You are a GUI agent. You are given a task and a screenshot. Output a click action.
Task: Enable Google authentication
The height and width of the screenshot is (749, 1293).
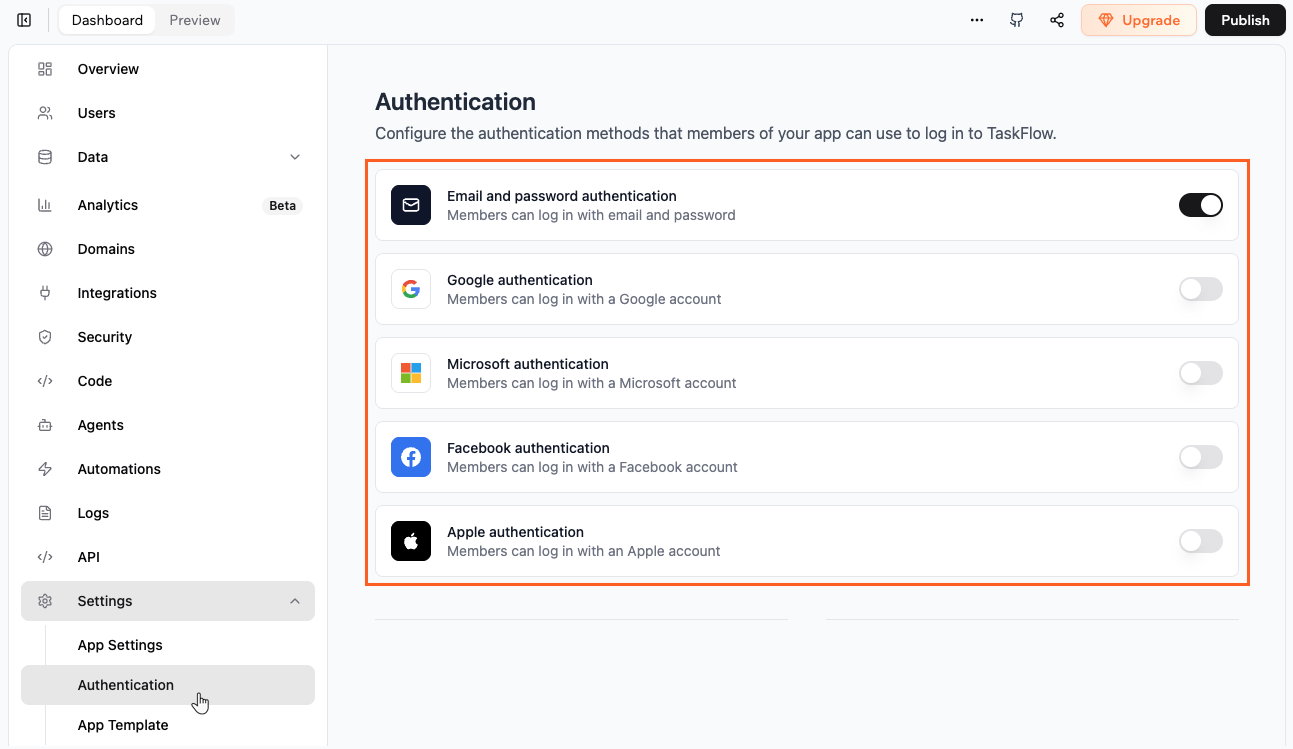(1200, 289)
